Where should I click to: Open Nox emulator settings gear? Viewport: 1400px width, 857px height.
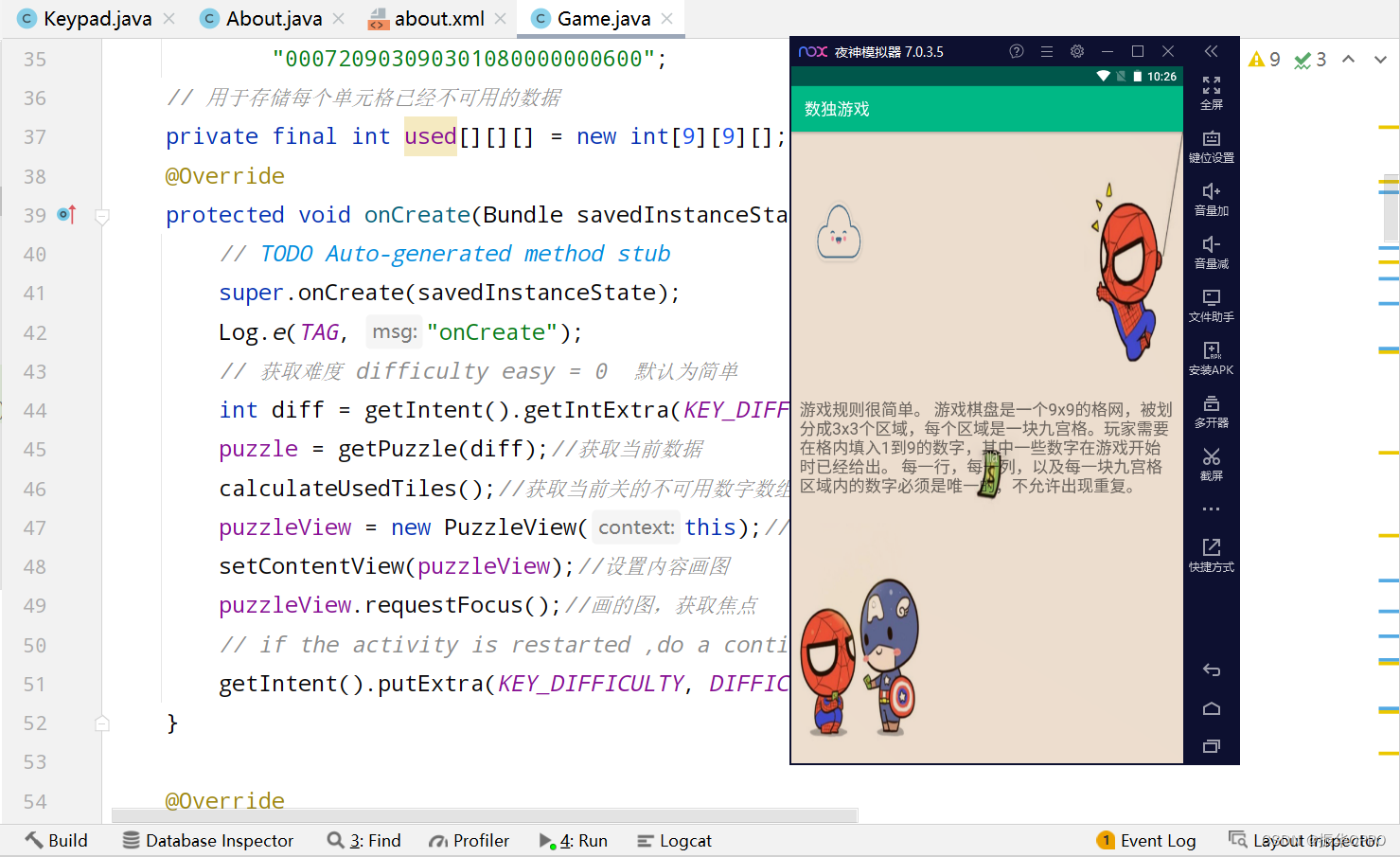[1077, 51]
